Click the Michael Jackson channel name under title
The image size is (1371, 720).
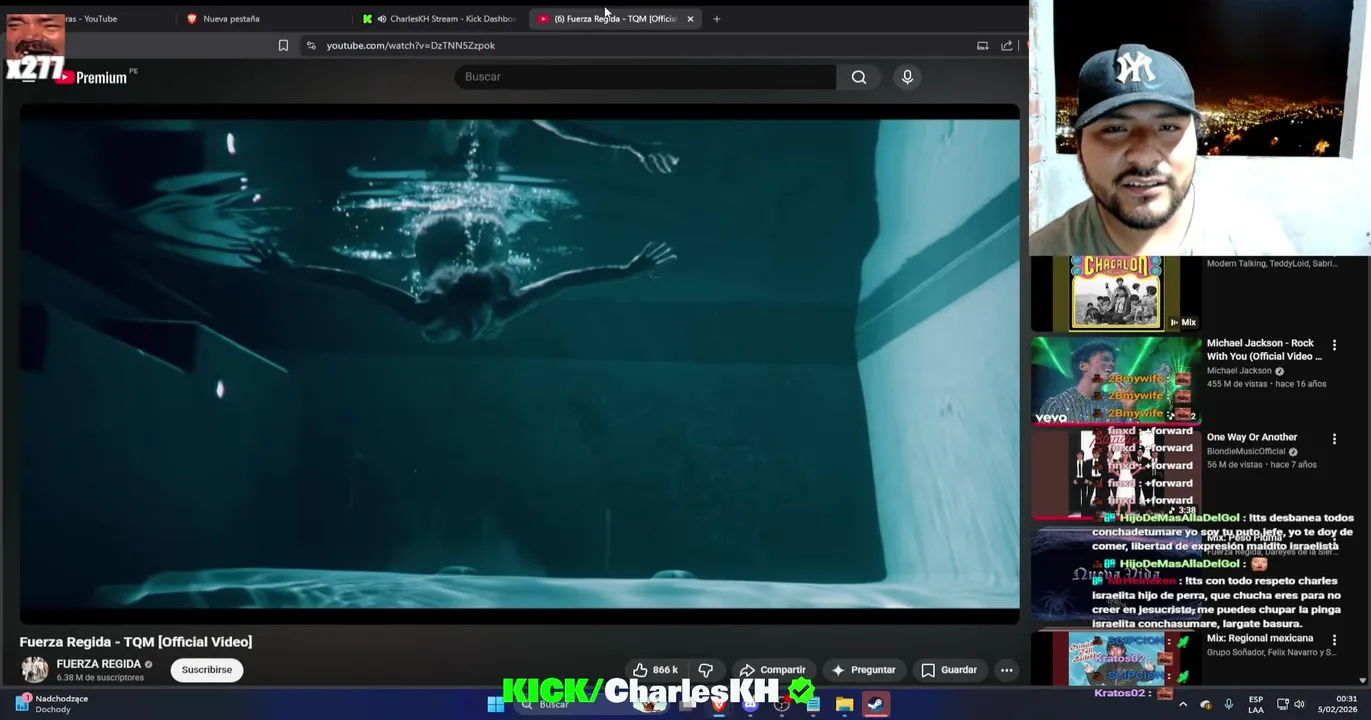[1239, 370]
